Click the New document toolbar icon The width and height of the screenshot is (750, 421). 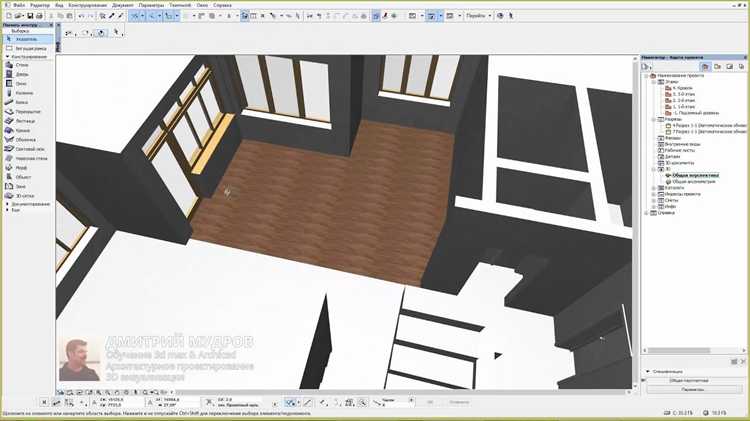click(x=9, y=16)
